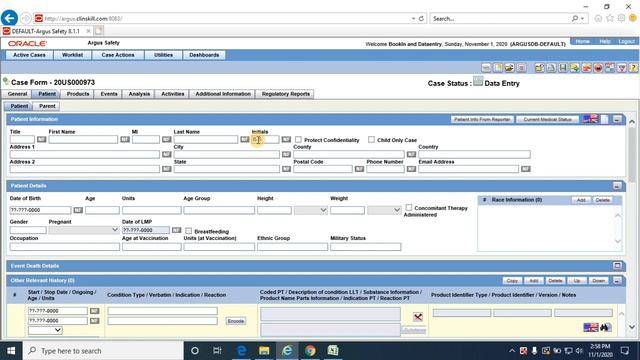Viewport: 640px width, 360px height.
Task: Click the Logout link
Action: [626, 41]
